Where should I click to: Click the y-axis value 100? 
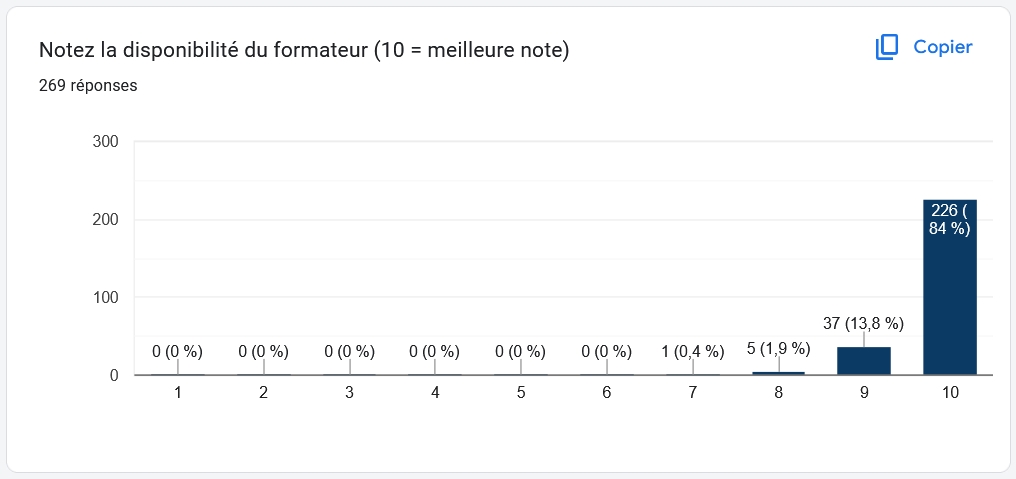point(105,297)
